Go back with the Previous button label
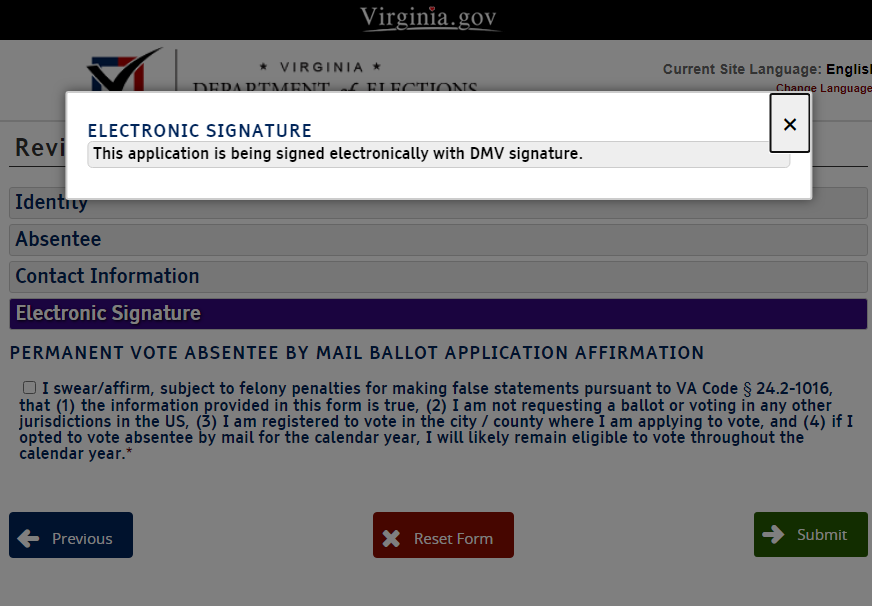Screen dimensions: 872x606 [x=82, y=538]
